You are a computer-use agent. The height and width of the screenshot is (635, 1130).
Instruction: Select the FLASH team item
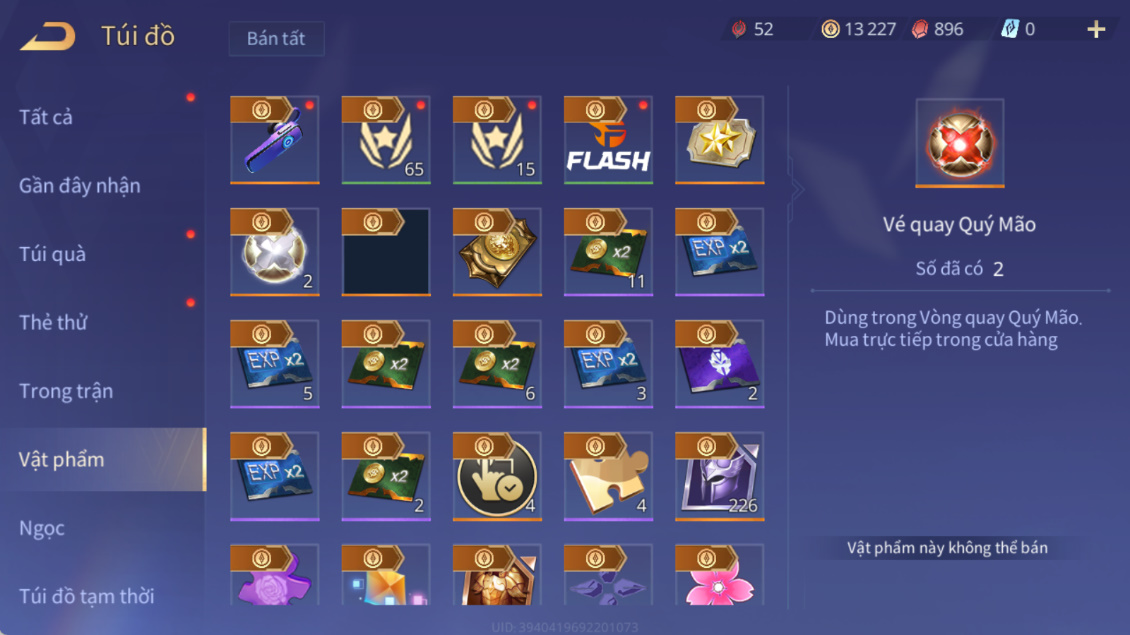[608, 140]
